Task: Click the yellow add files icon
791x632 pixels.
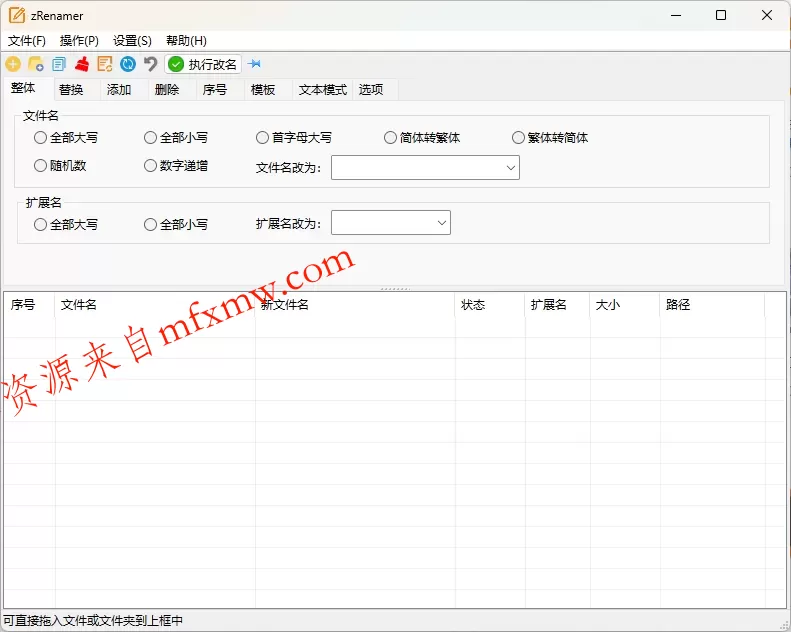Action: tap(13, 64)
